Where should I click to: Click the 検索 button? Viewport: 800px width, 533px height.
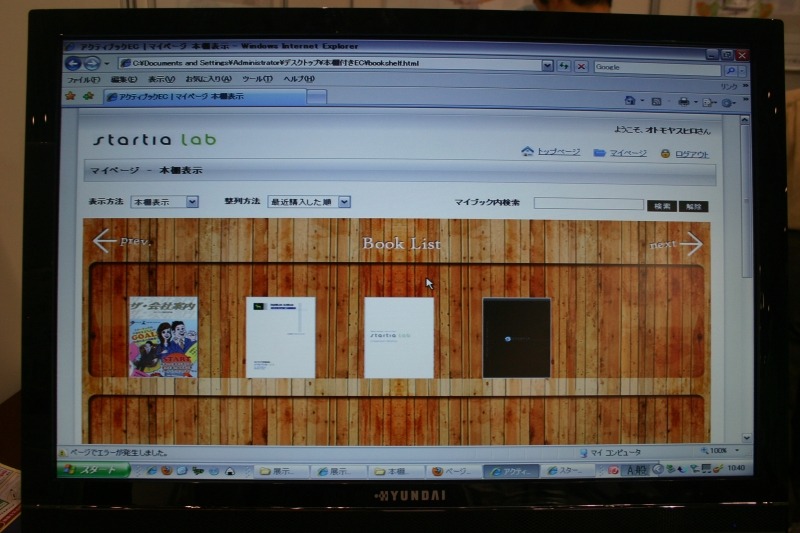[662, 206]
